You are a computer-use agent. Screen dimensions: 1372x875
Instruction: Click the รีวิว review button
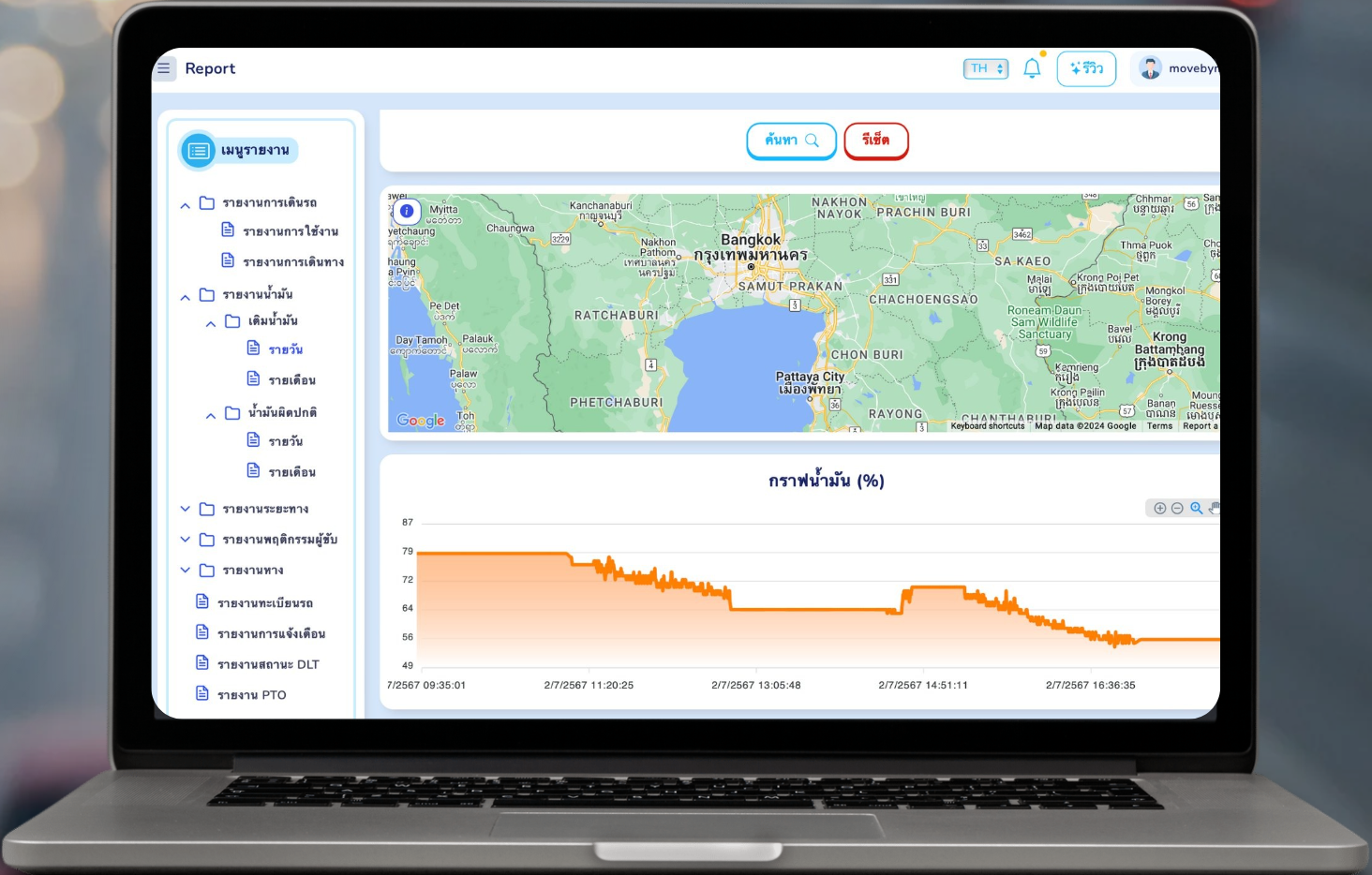pos(1086,68)
